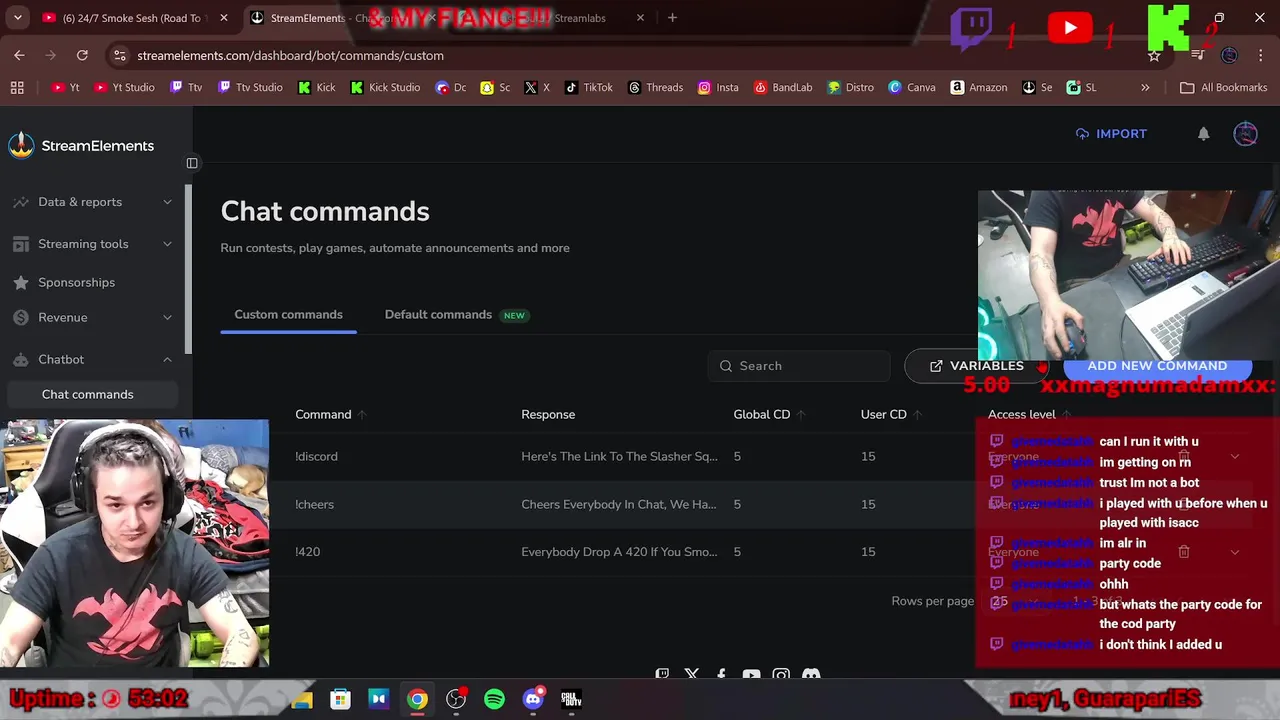
Task: Bookmark this page with the star
Action: coord(1154,55)
